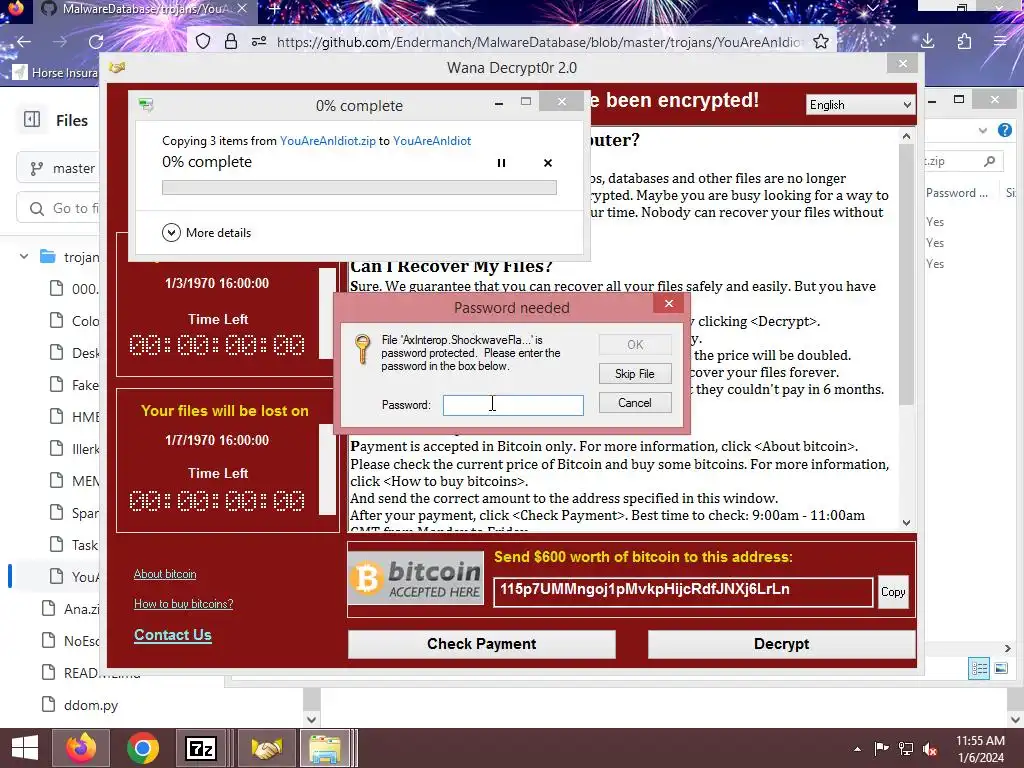Open File Explorer from the taskbar
The image size is (1024, 768).
click(325, 748)
